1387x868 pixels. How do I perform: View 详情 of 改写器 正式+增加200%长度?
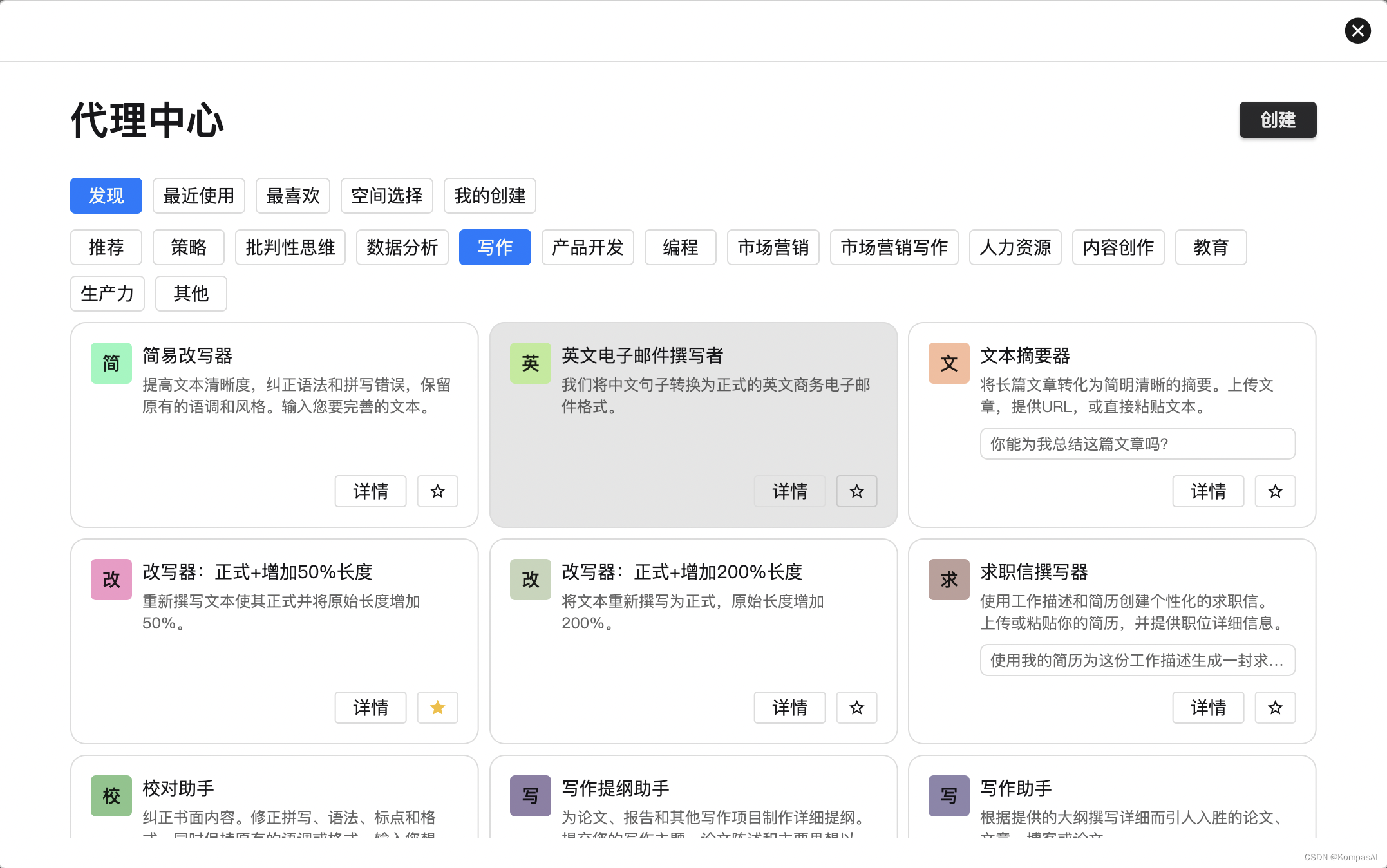[x=789, y=708]
